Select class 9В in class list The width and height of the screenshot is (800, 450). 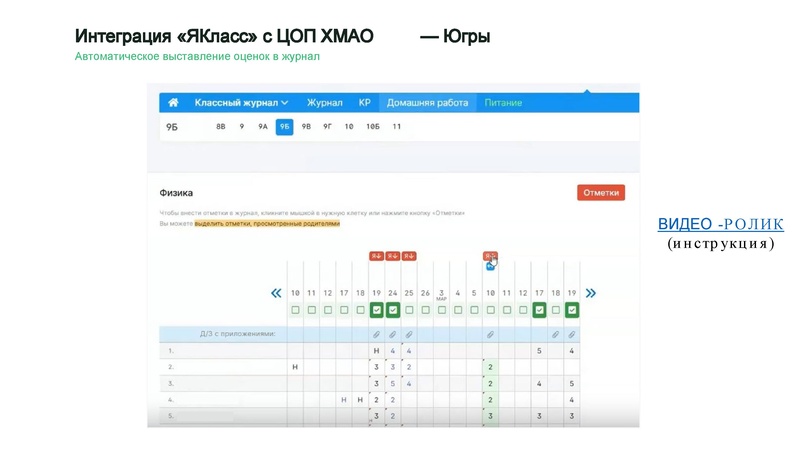[x=306, y=127]
